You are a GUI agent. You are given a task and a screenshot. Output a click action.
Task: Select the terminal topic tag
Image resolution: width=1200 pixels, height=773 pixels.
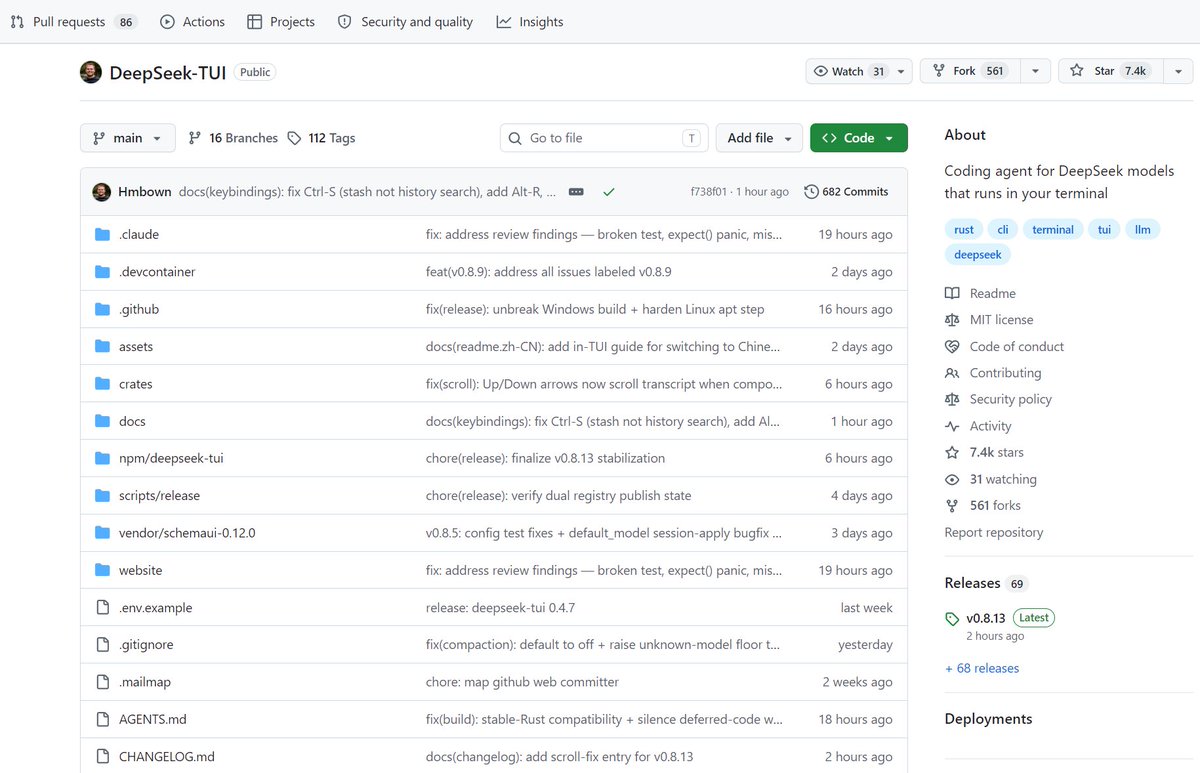pos(1053,229)
